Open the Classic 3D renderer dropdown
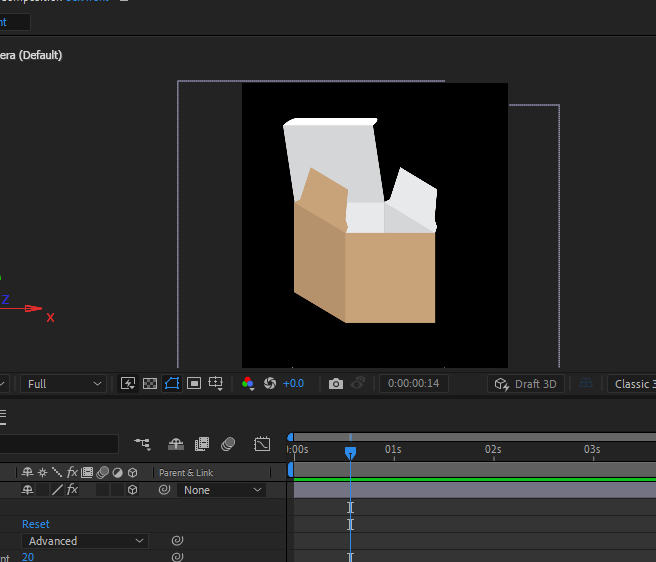 632,384
